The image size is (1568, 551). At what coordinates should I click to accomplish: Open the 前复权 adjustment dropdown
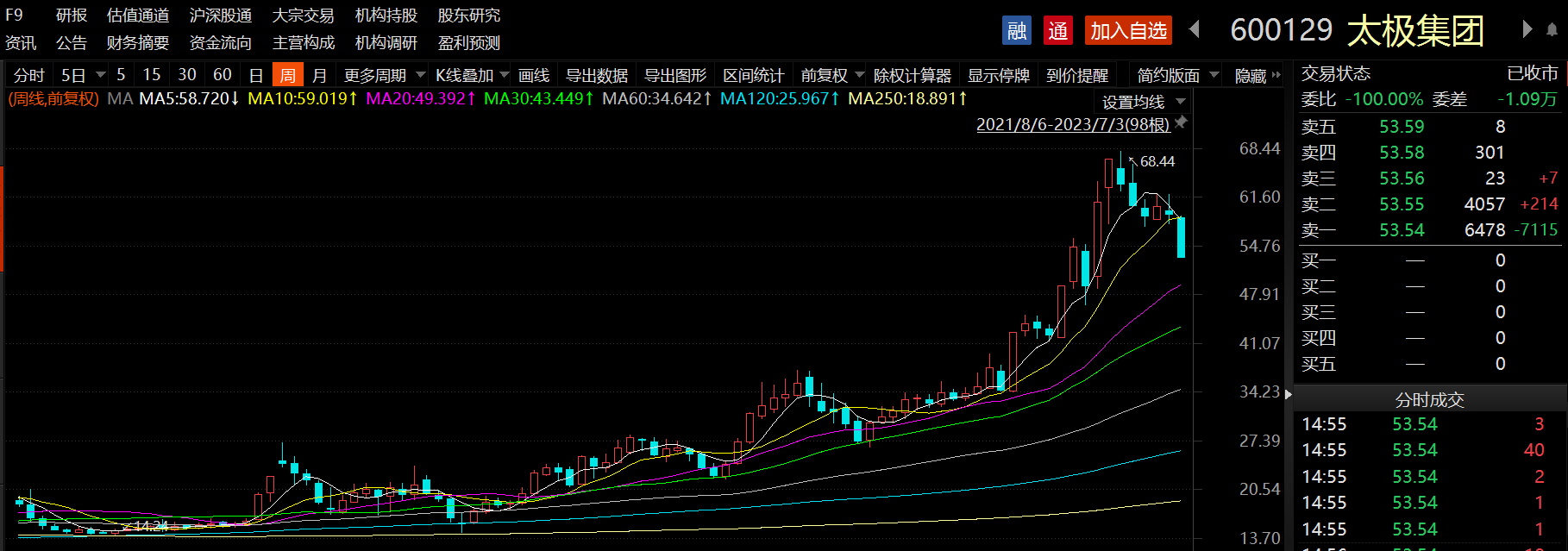click(831, 76)
